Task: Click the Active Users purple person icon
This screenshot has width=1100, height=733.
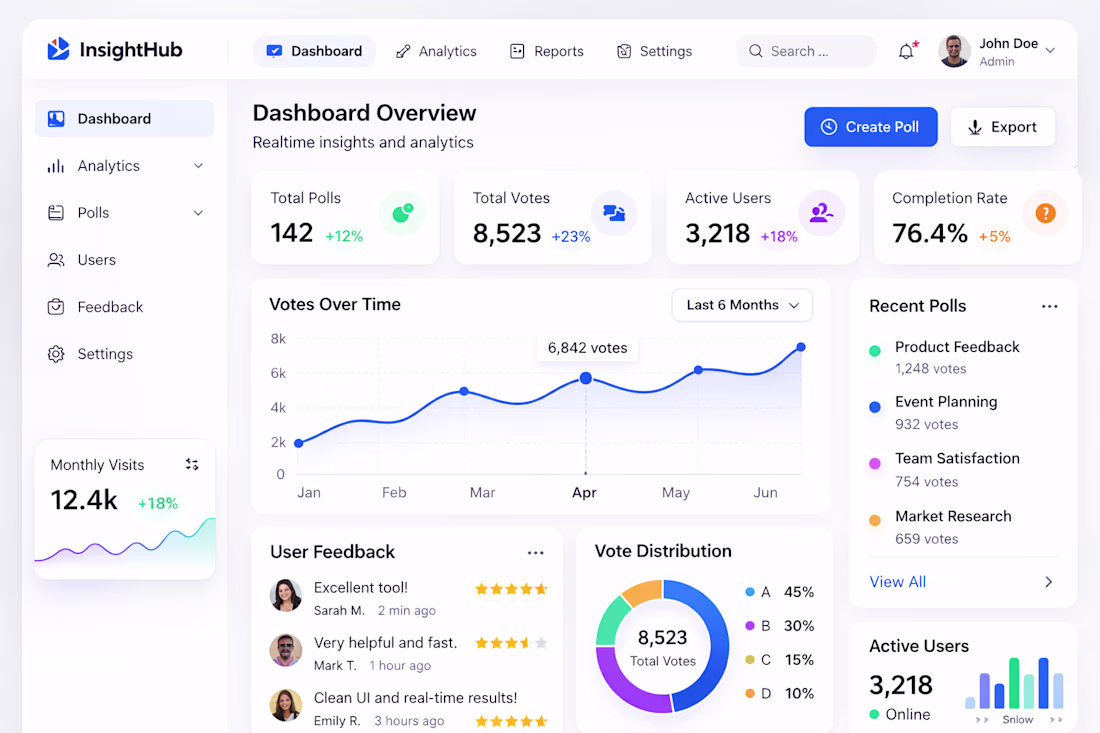Action: pyautogui.click(x=821, y=213)
